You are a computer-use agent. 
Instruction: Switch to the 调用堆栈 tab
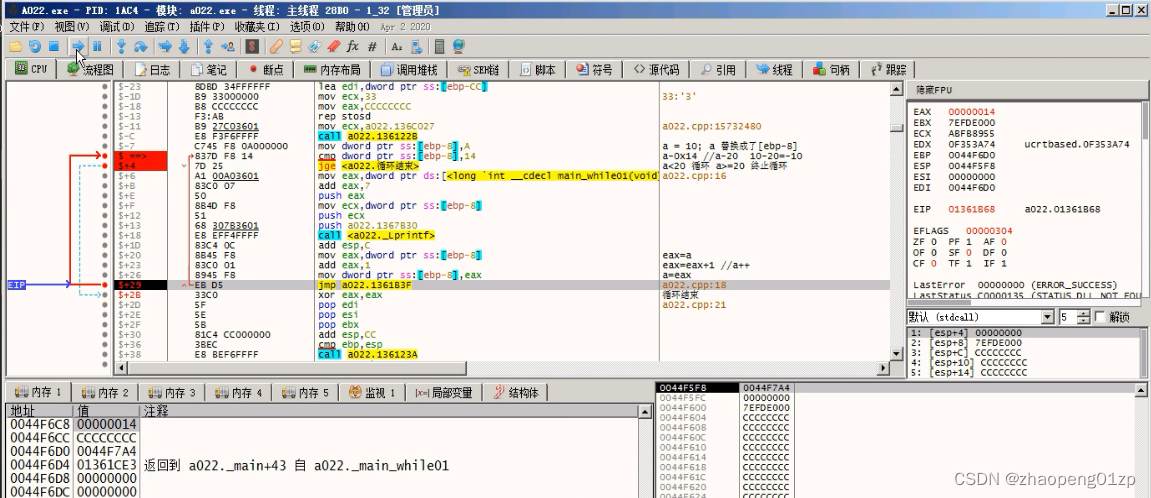click(x=408, y=70)
